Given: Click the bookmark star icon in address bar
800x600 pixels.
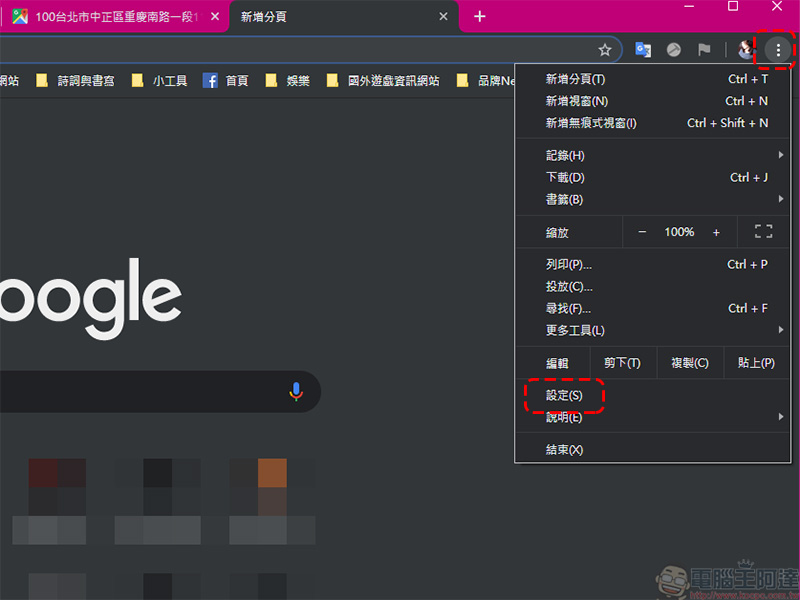Looking at the screenshot, I should pos(604,49).
